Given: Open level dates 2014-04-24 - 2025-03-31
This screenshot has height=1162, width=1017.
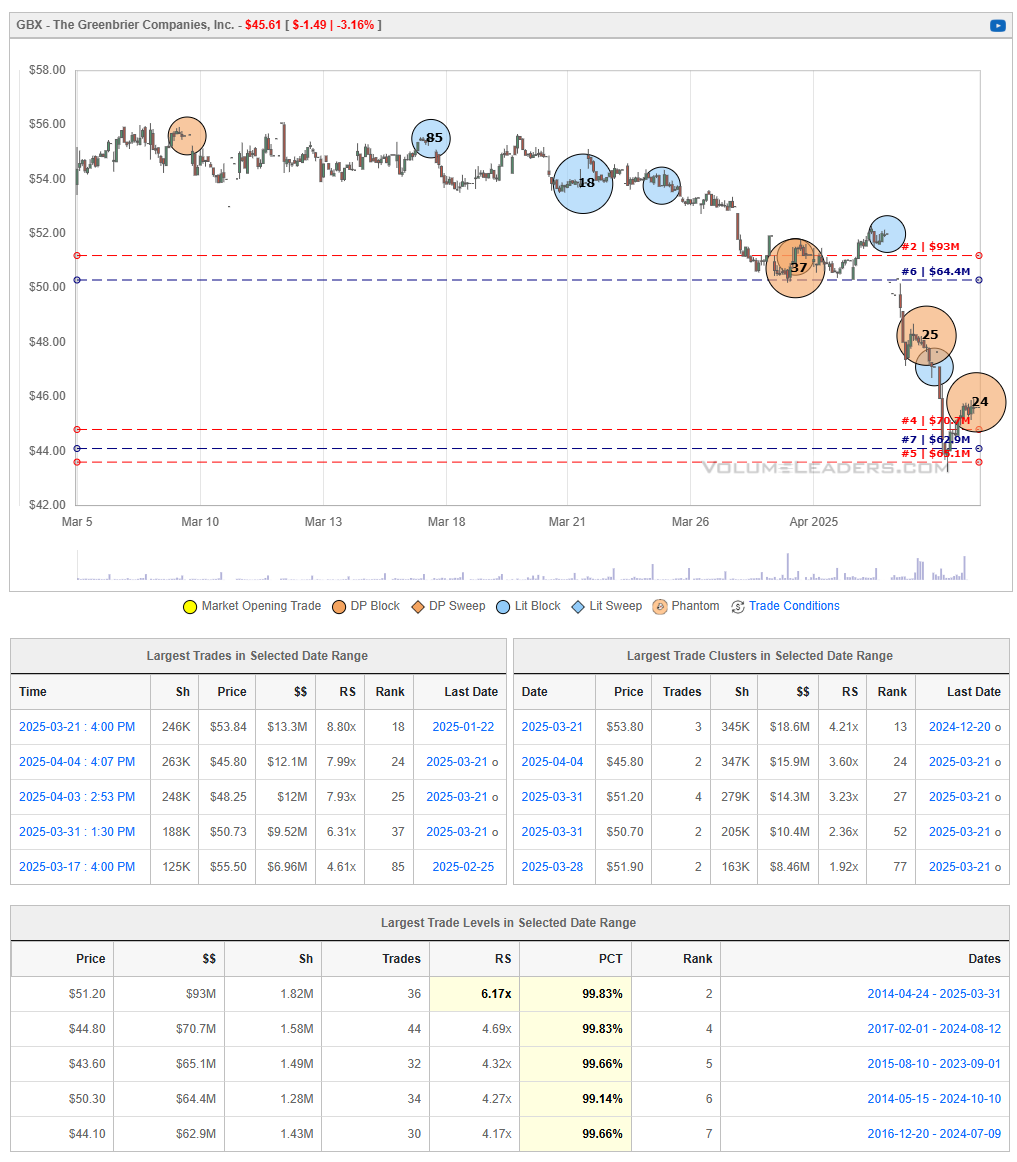Looking at the screenshot, I should click(x=934, y=994).
